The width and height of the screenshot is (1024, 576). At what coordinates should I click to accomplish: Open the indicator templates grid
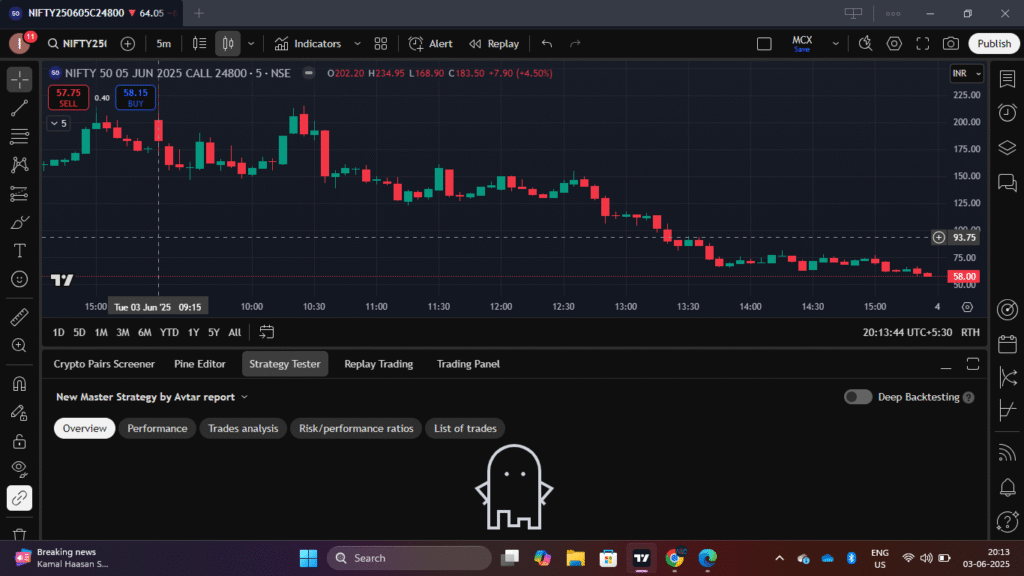pos(381,44)
